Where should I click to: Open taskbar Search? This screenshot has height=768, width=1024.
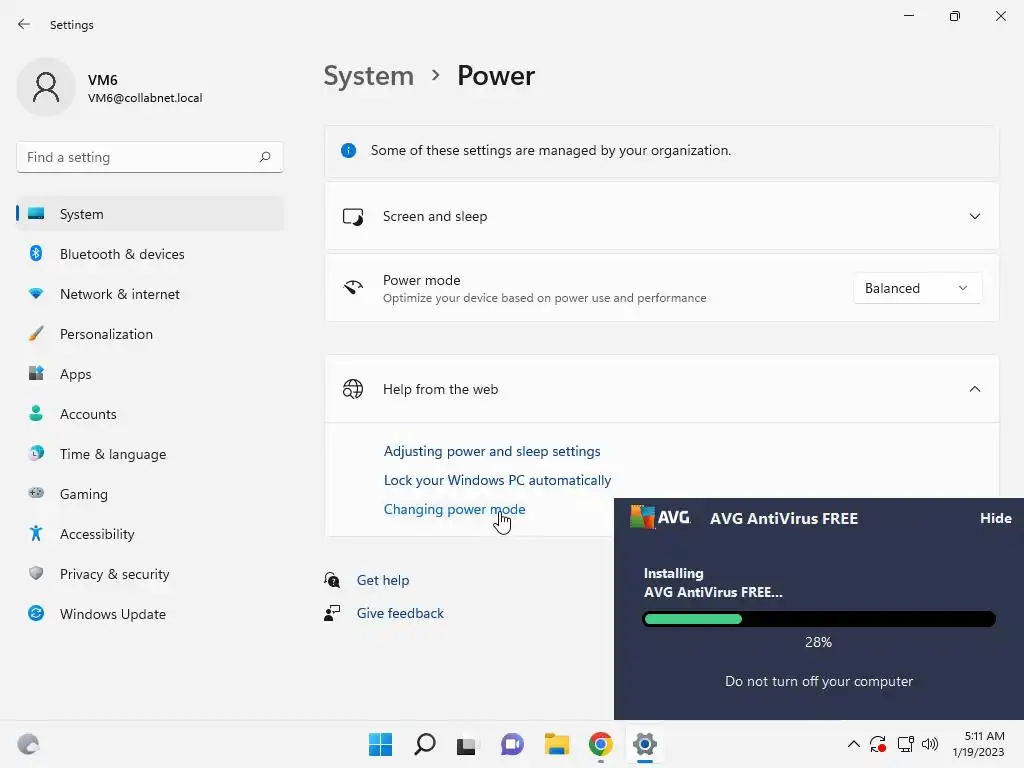[424, 744]
